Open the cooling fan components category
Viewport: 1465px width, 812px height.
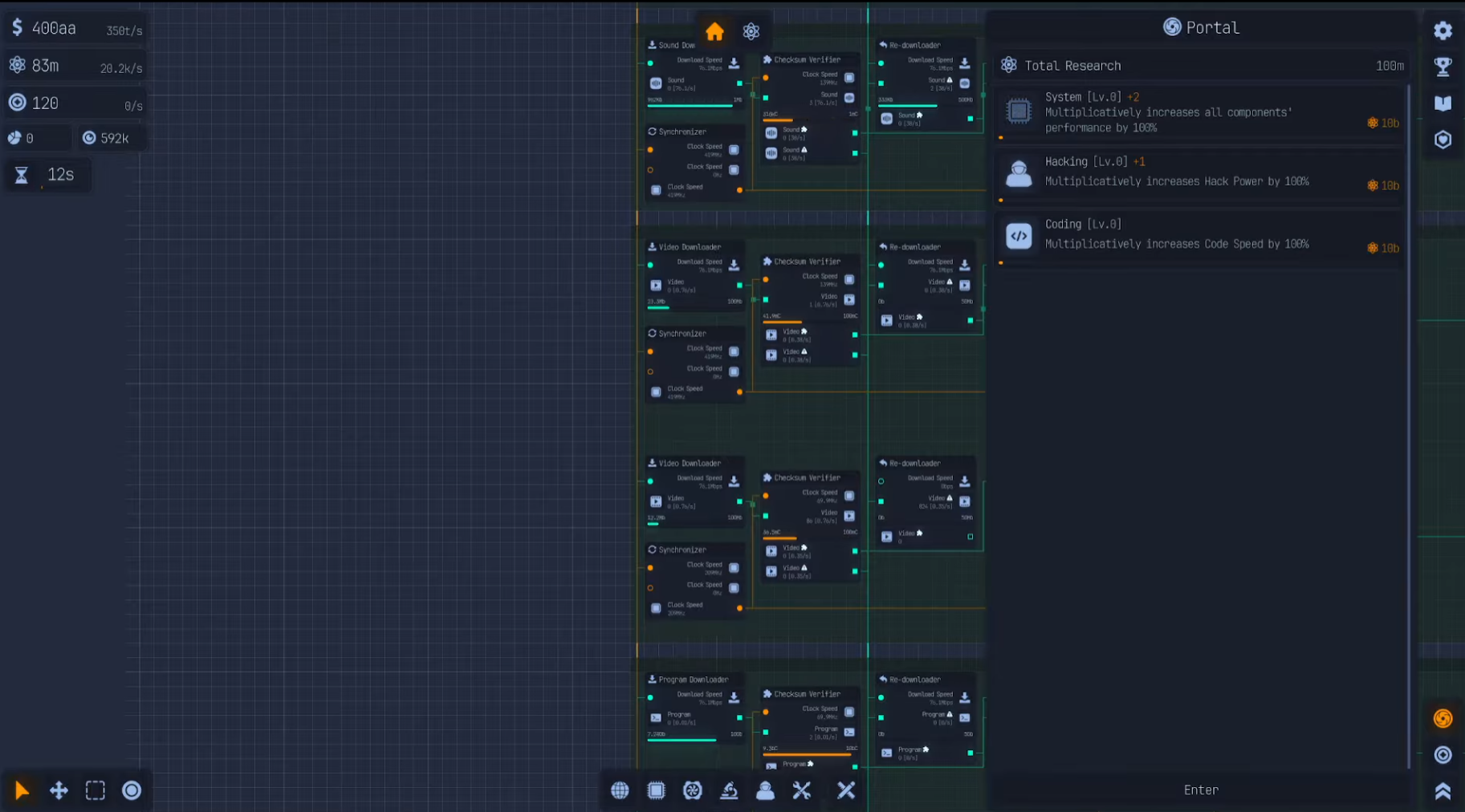(x=693, y=790)
